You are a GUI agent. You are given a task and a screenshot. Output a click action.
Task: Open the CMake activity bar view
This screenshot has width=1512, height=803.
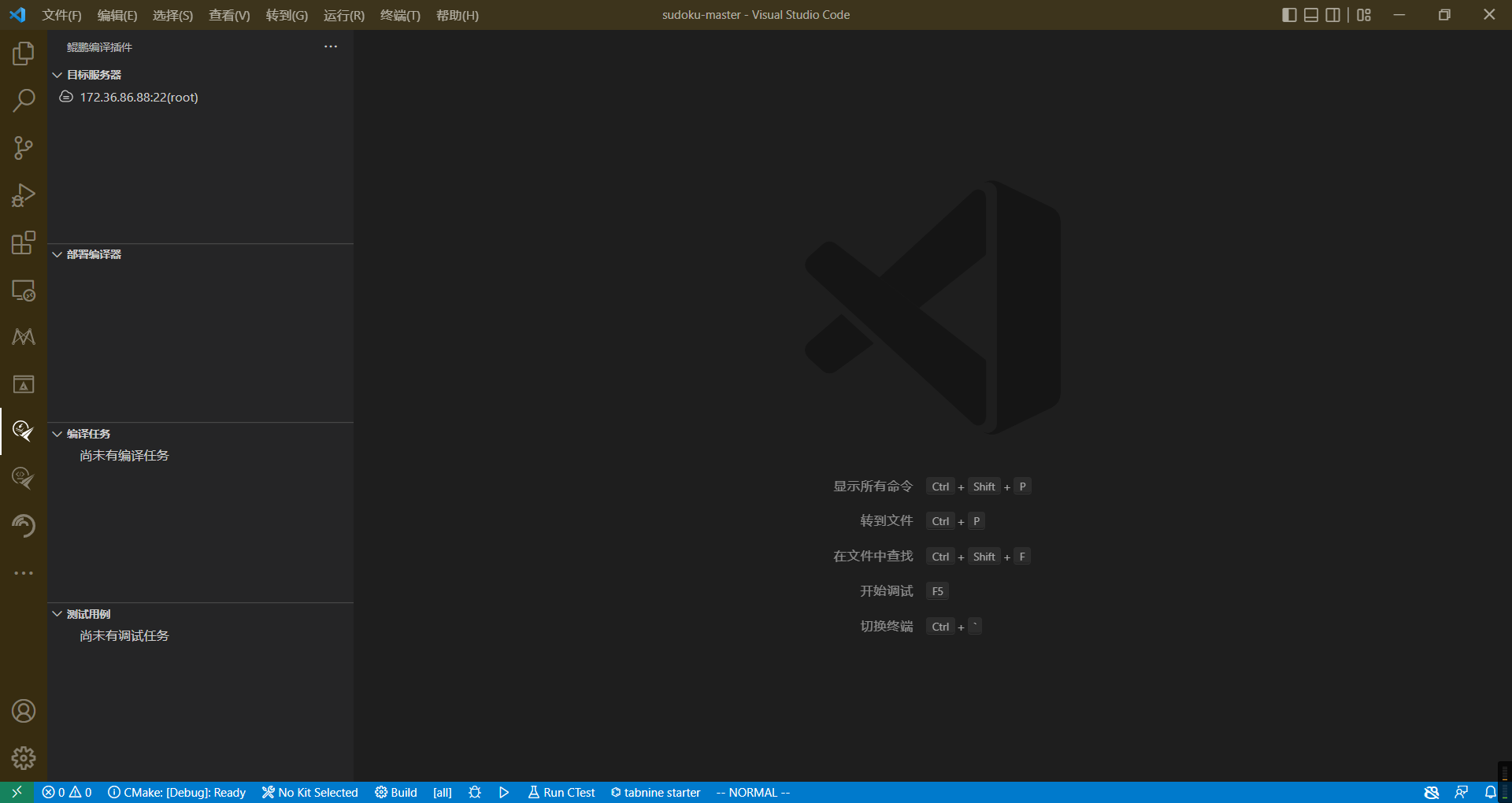24,337
